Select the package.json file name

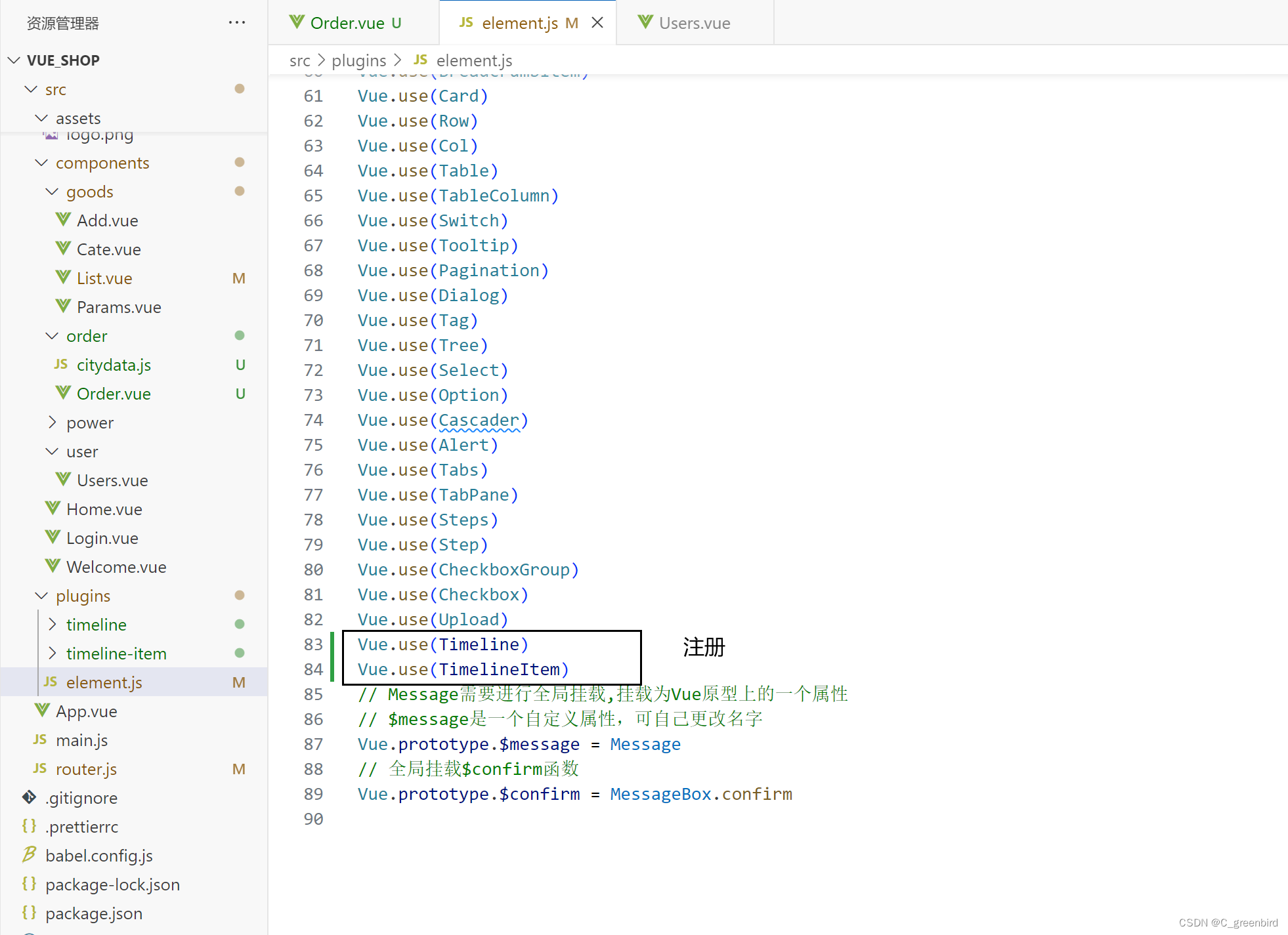tap(94, 913)
